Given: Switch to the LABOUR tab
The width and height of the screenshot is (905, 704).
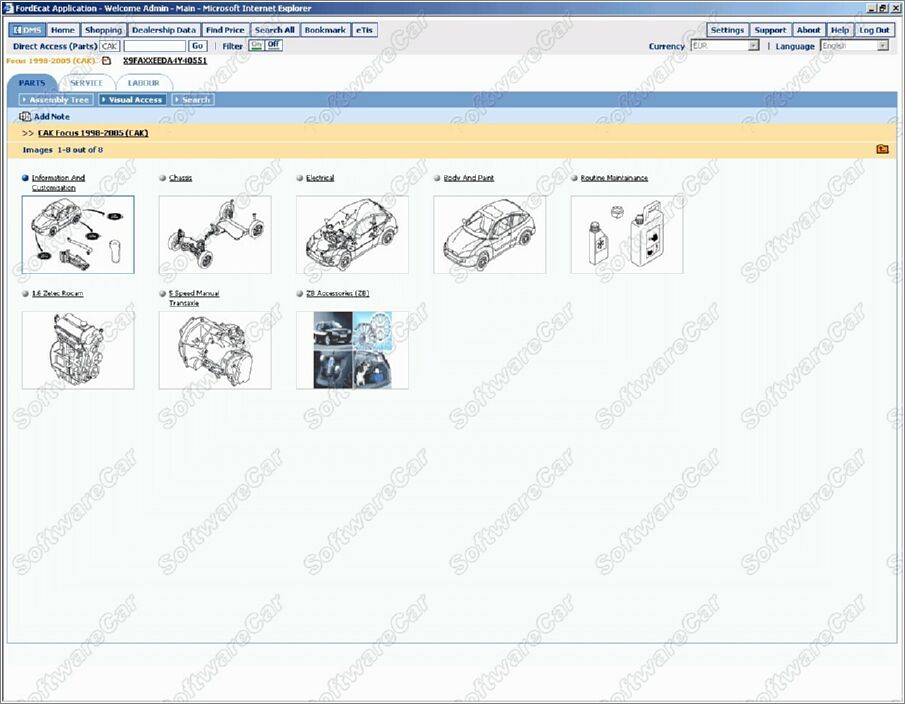Looking at the screenshot, I should [144, 82].
